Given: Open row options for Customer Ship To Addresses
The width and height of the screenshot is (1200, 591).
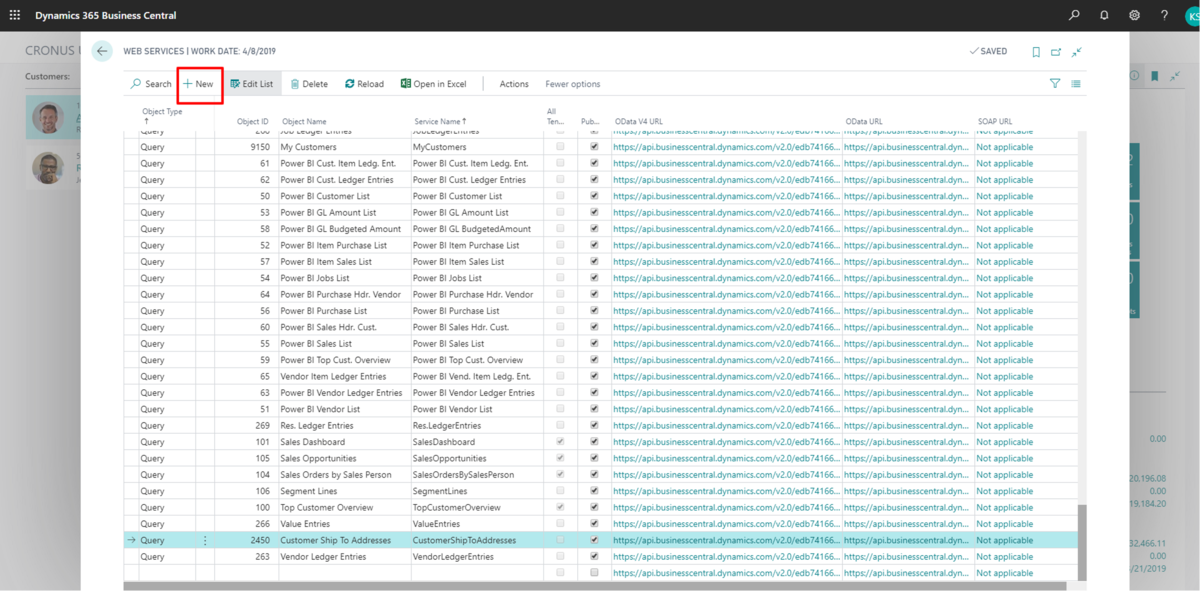Looking at the screenshot, I should click(205, 540).
